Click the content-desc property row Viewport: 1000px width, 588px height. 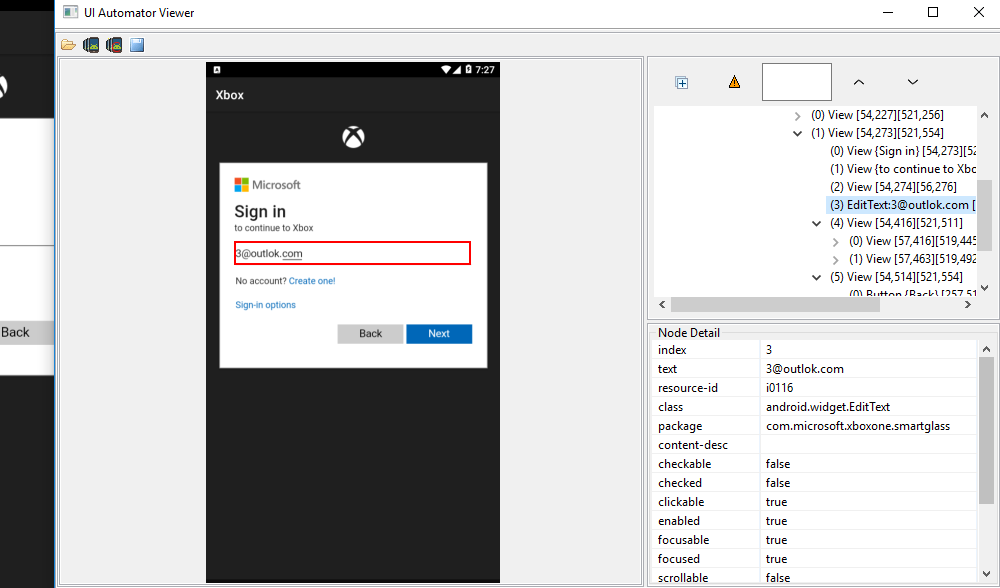point(815,445)
